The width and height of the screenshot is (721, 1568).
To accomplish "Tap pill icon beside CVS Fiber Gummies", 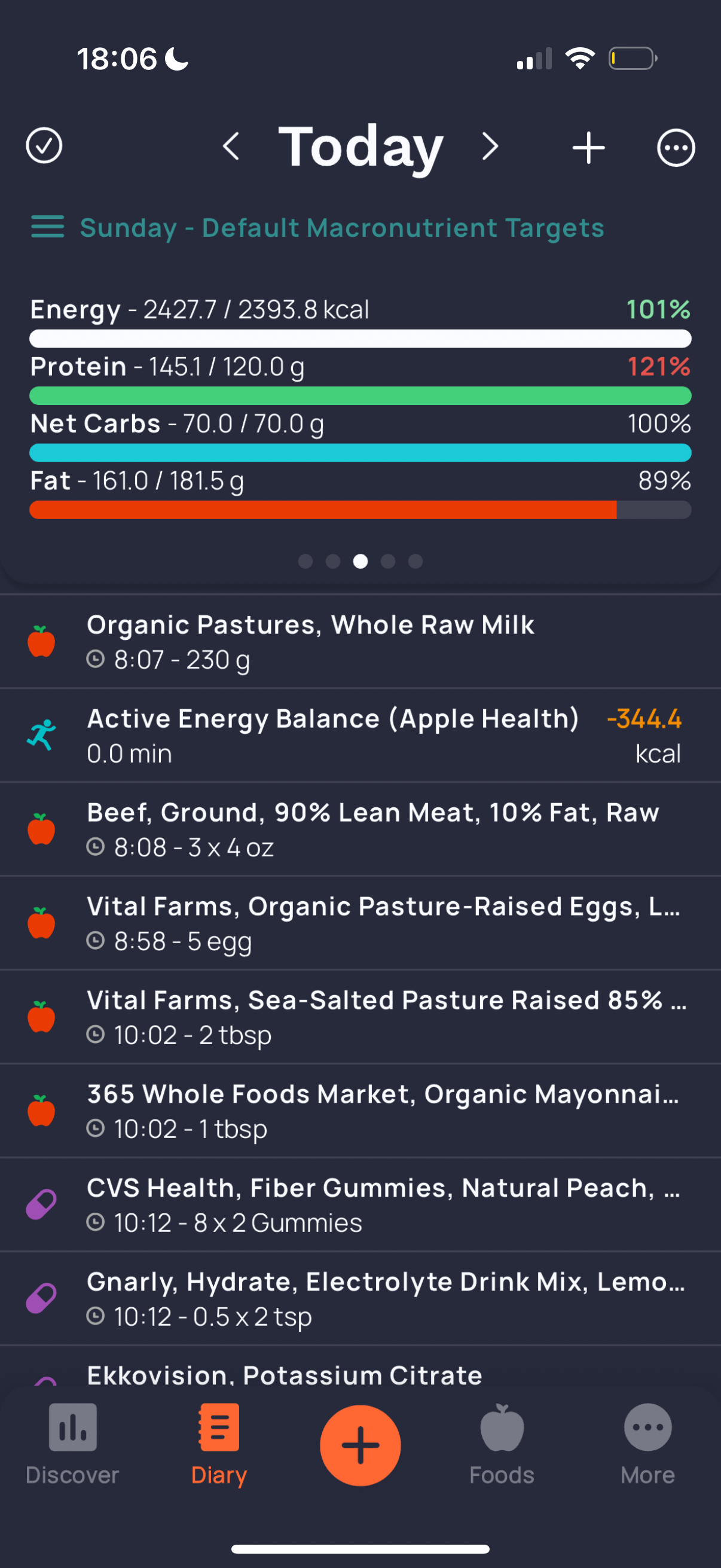I will coord(41,1204).
